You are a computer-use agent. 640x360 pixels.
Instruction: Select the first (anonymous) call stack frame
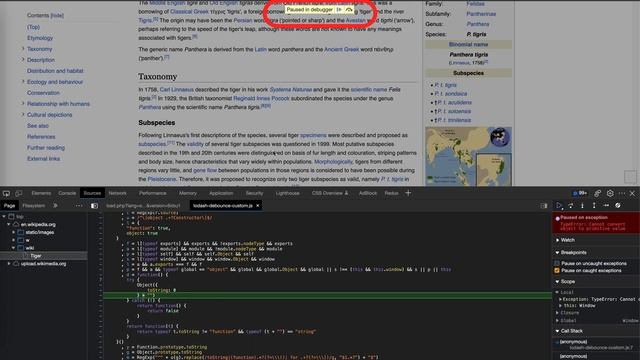point(597,344)
